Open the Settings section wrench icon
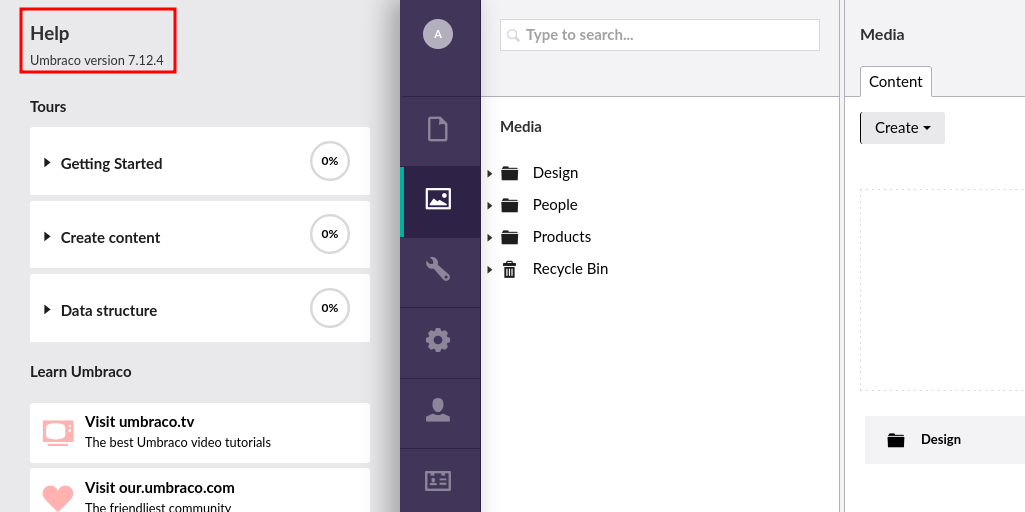The width and height of the screenshot is (1025, 512). [x=438, y=269]
